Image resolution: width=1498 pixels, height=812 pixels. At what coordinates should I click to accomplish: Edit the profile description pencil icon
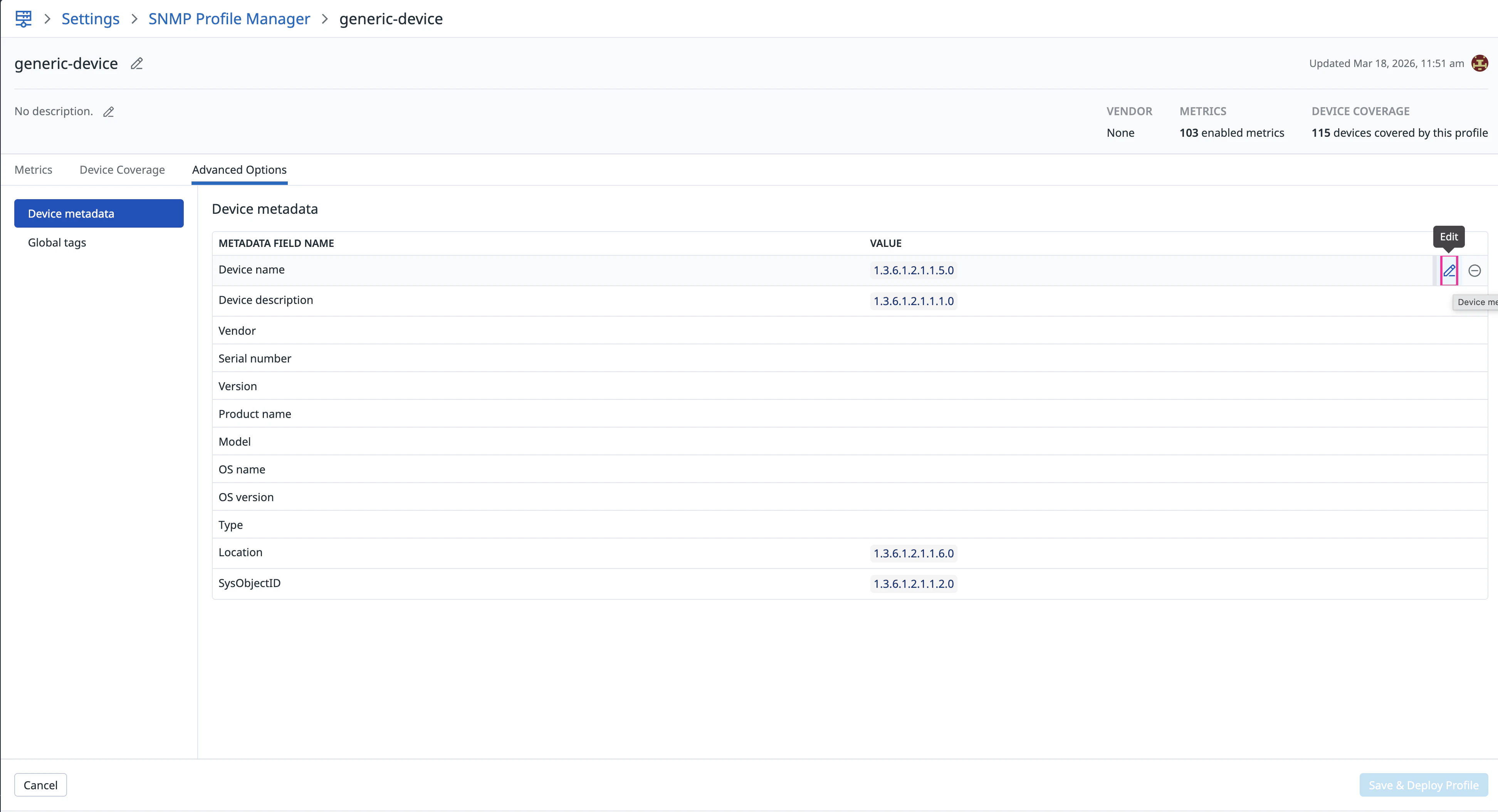pyautogui.click(x=109, y=112)
